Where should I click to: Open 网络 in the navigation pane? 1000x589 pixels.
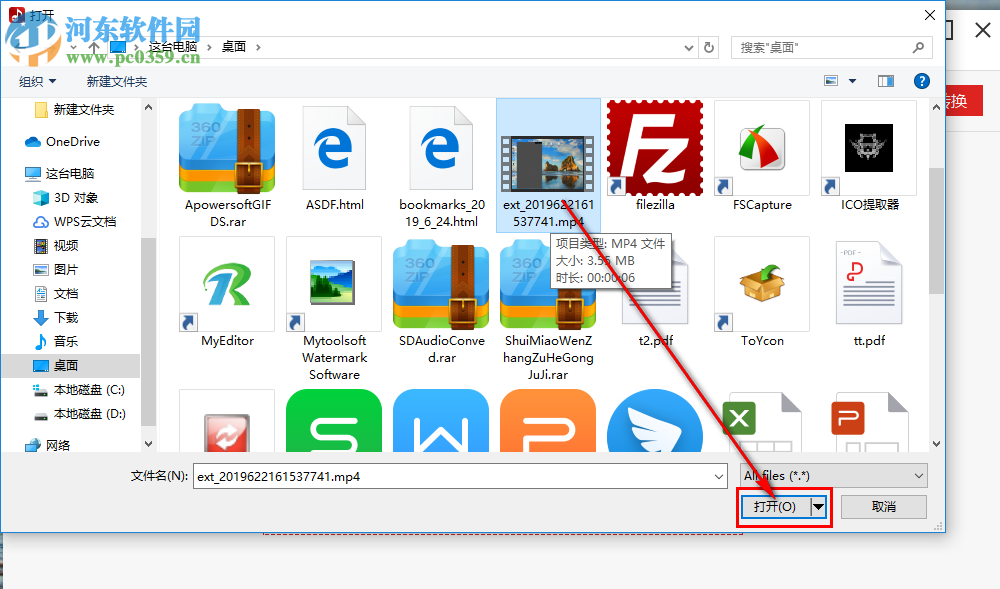coord(57,446)
